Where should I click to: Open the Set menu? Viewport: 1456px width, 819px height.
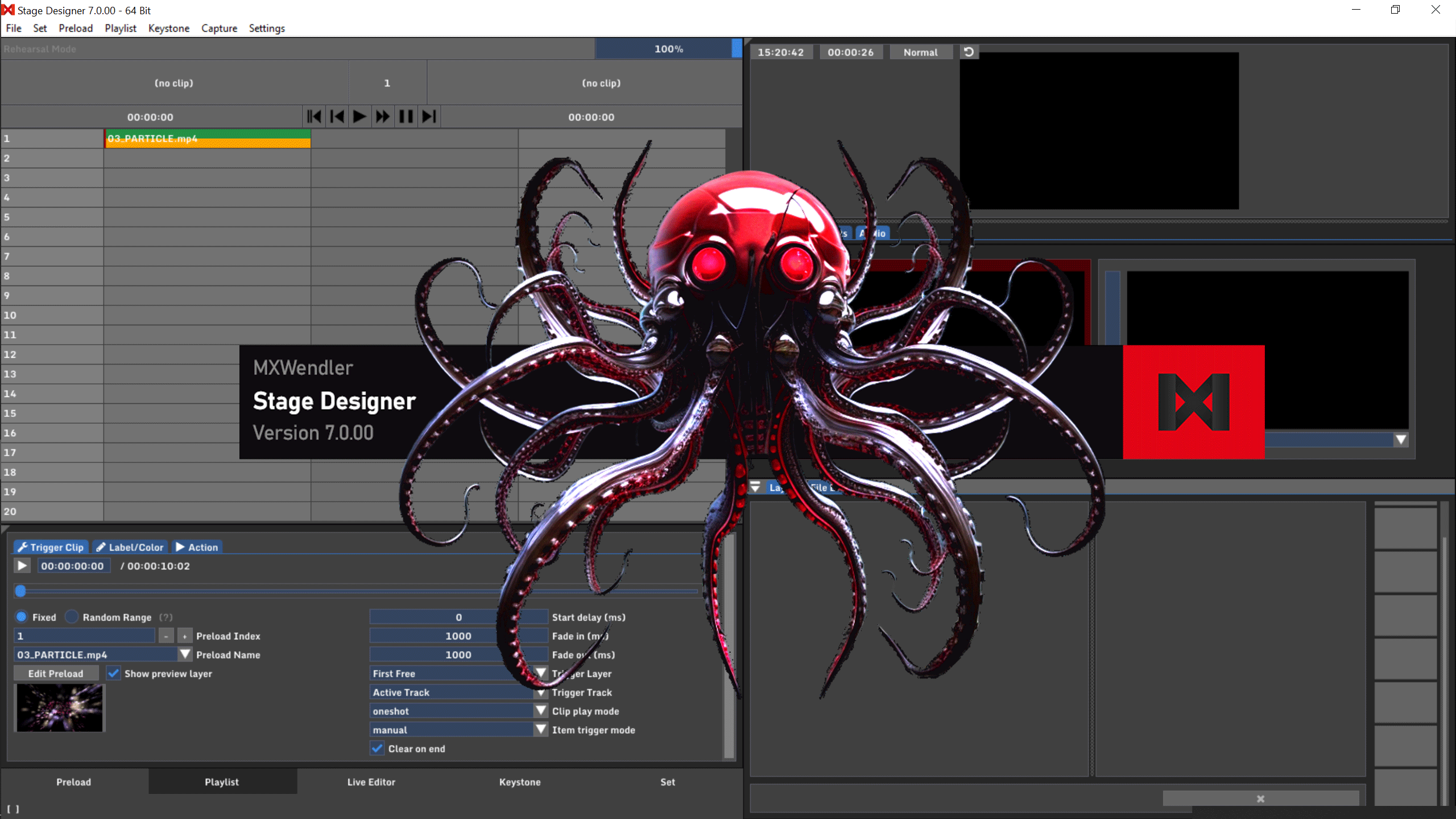(40, 28)
